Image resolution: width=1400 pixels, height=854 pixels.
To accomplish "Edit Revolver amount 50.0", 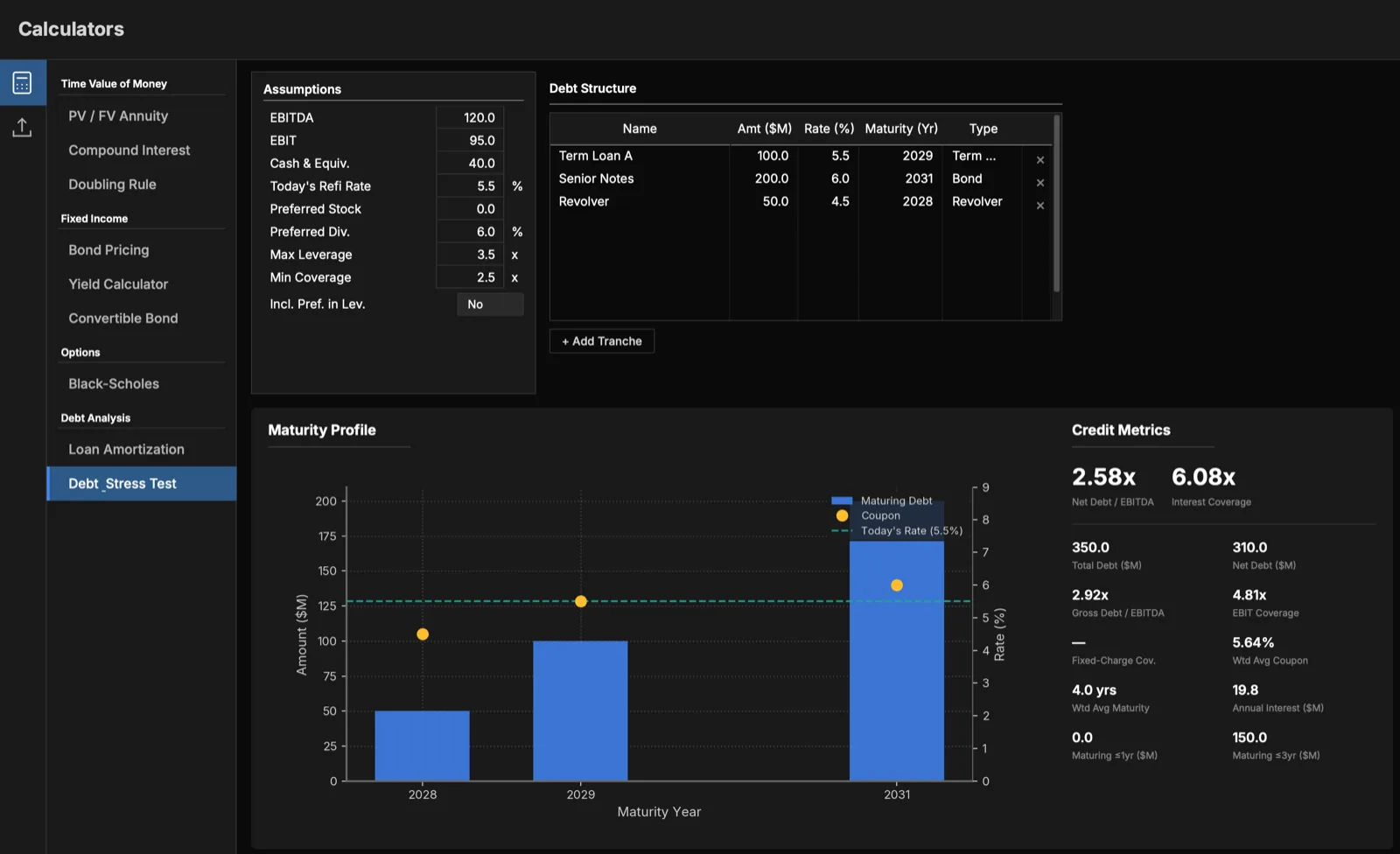I will pos(764,201).
